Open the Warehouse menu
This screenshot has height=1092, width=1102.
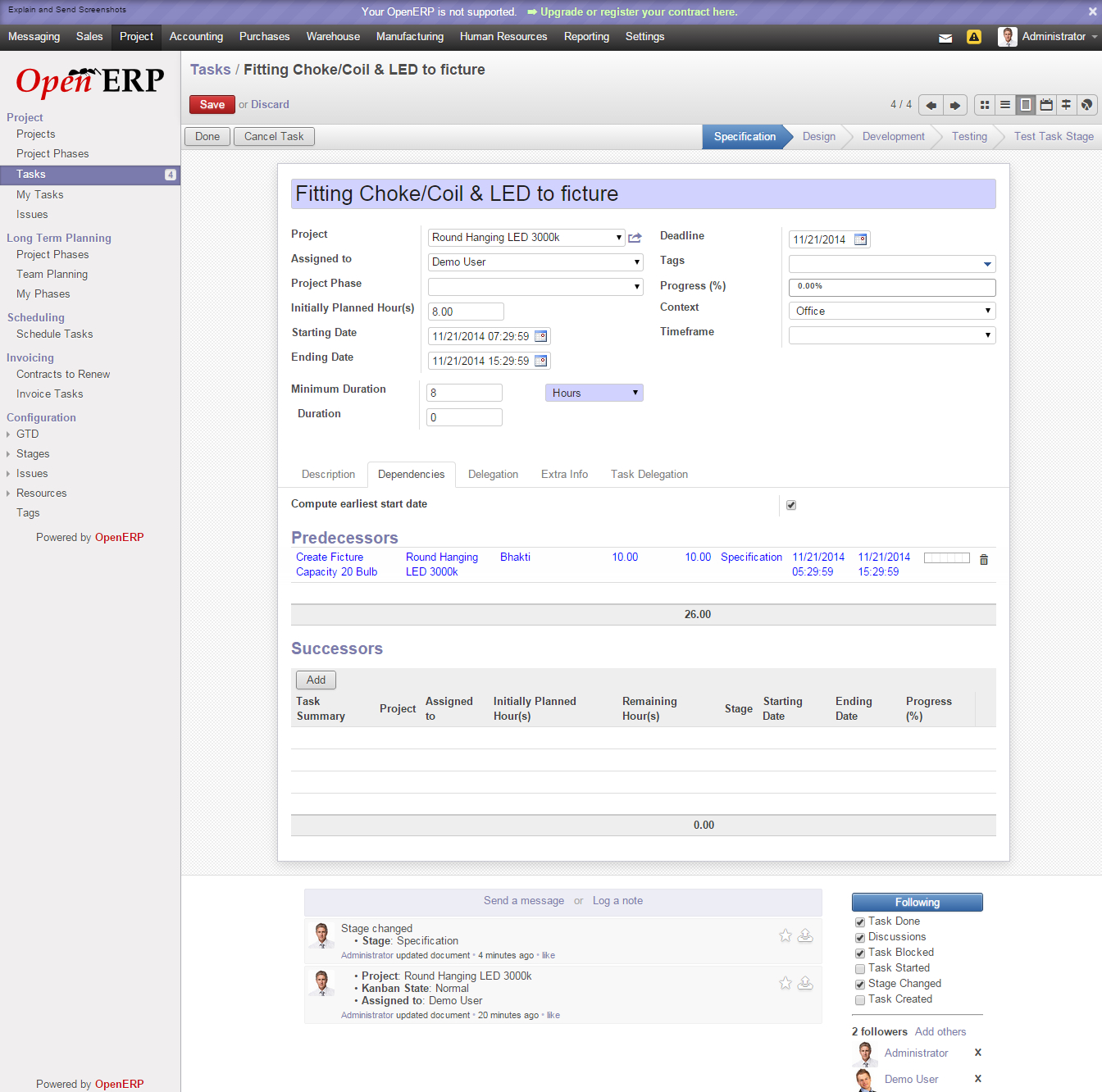tap(333, 37)
